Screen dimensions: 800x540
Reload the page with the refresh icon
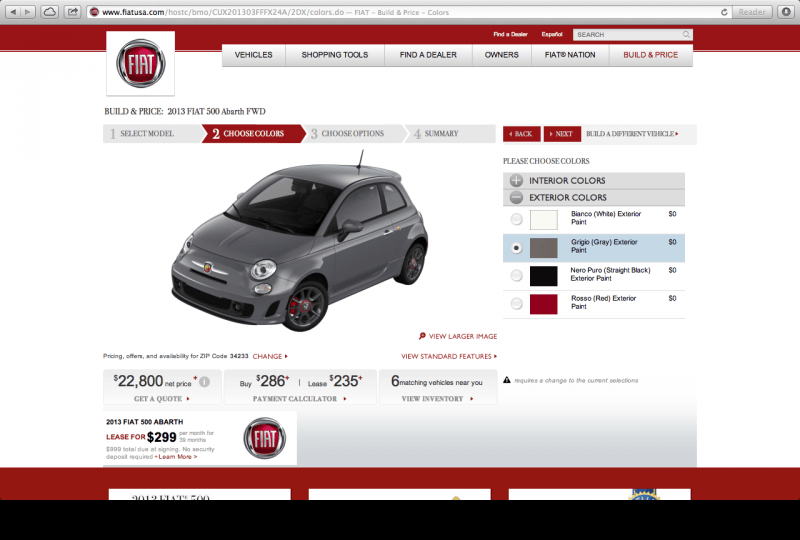point(724,12)
